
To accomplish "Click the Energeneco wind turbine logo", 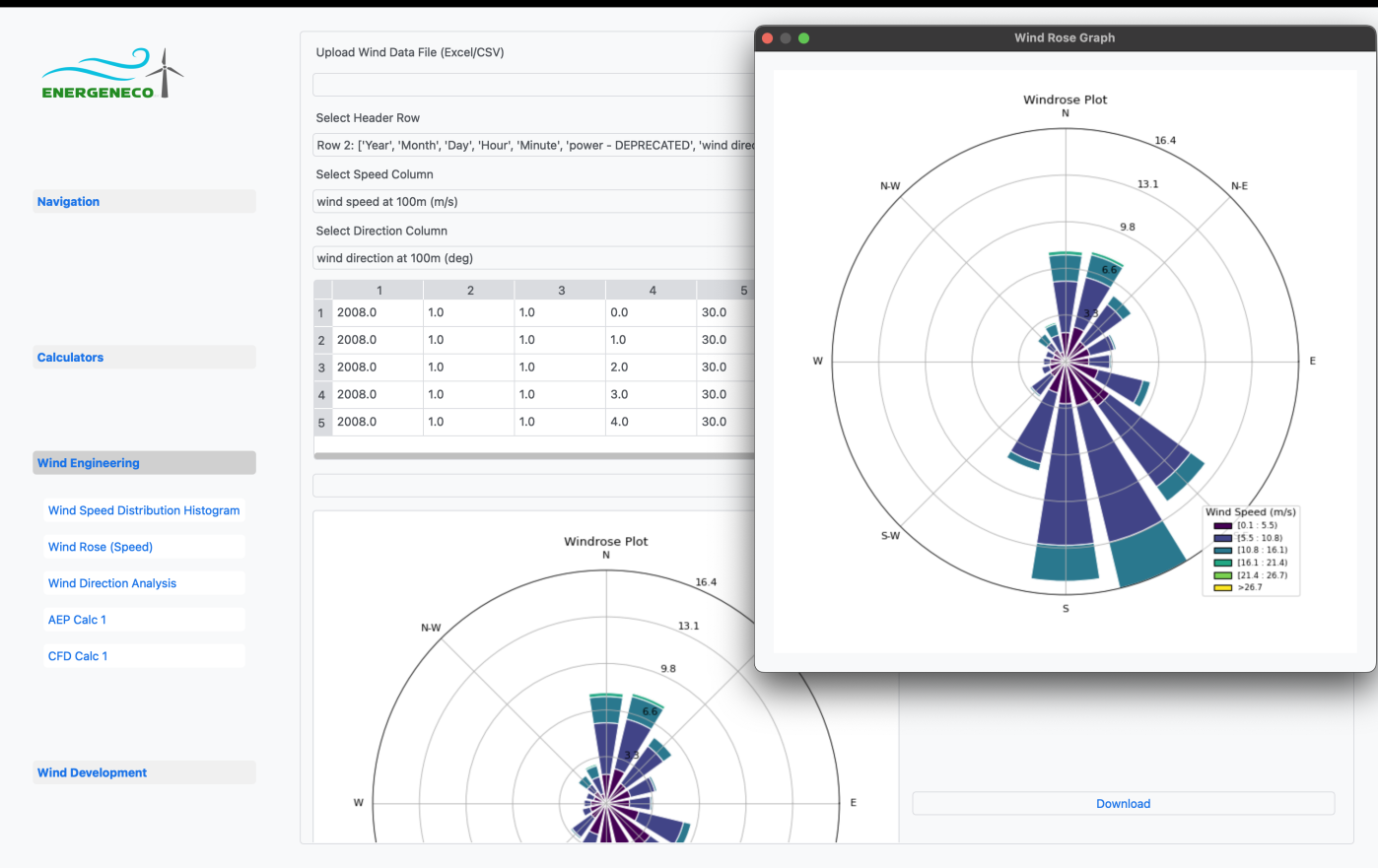I will [x=111, y=74].
